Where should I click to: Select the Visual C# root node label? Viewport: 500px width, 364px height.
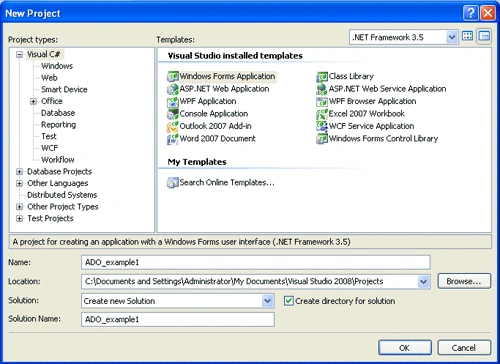click(44, 54)
